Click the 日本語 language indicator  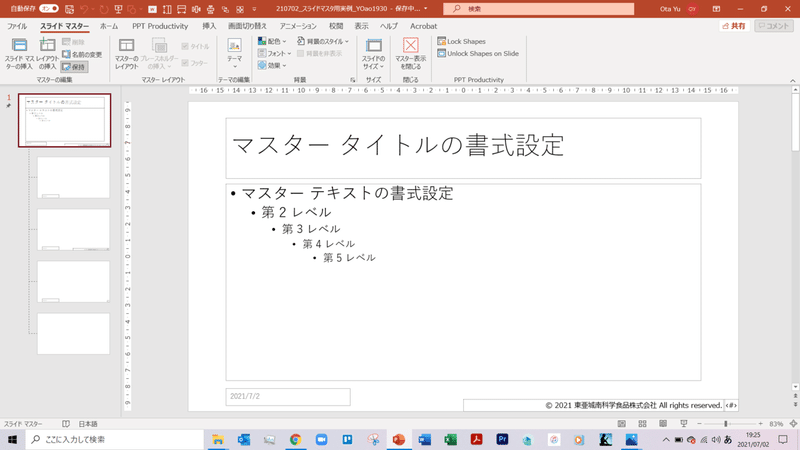point(88,424)
